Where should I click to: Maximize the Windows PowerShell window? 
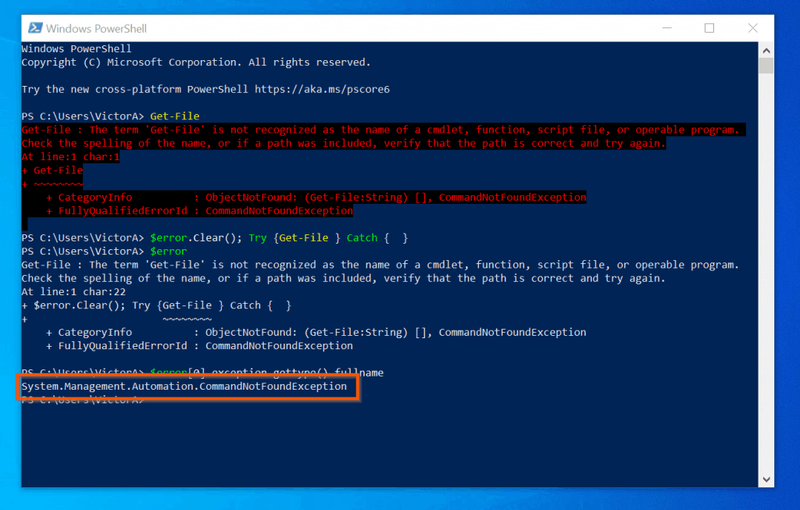tap(709, 28)
